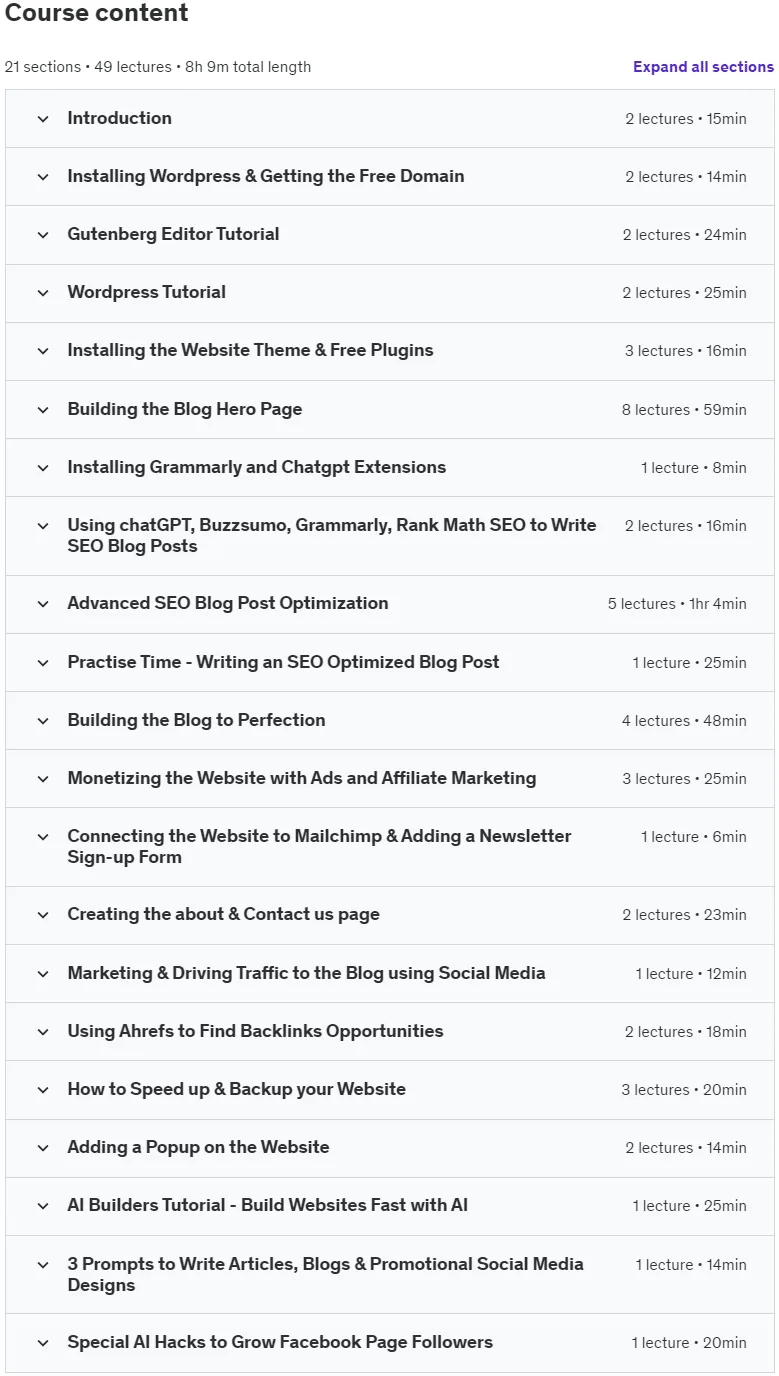
Task: Expand chevron of Creating the about & Contact us page
Action: point(43,915)
